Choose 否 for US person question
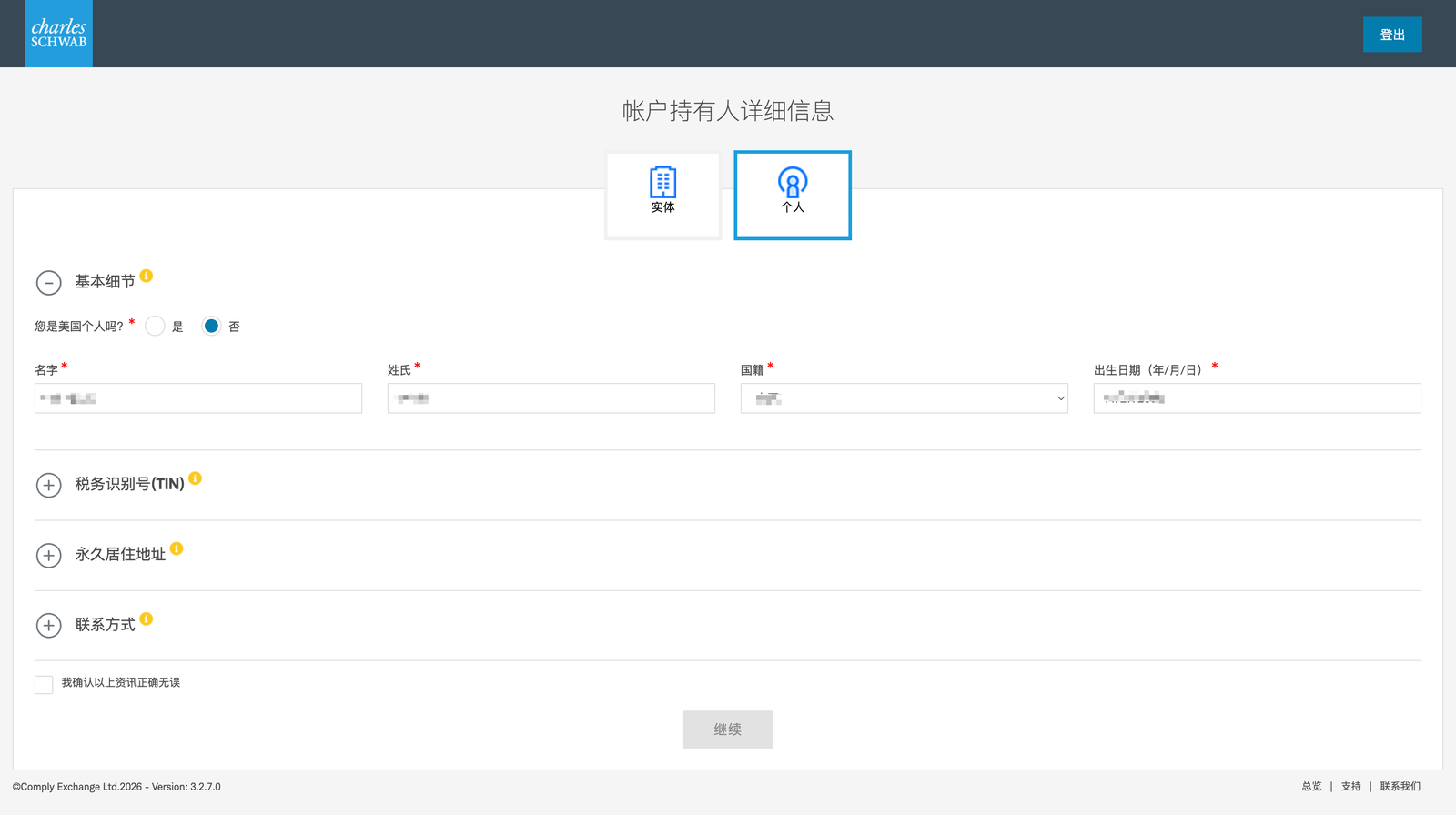The height and width of the screenshot is (815, 1456). pos(211,326)
